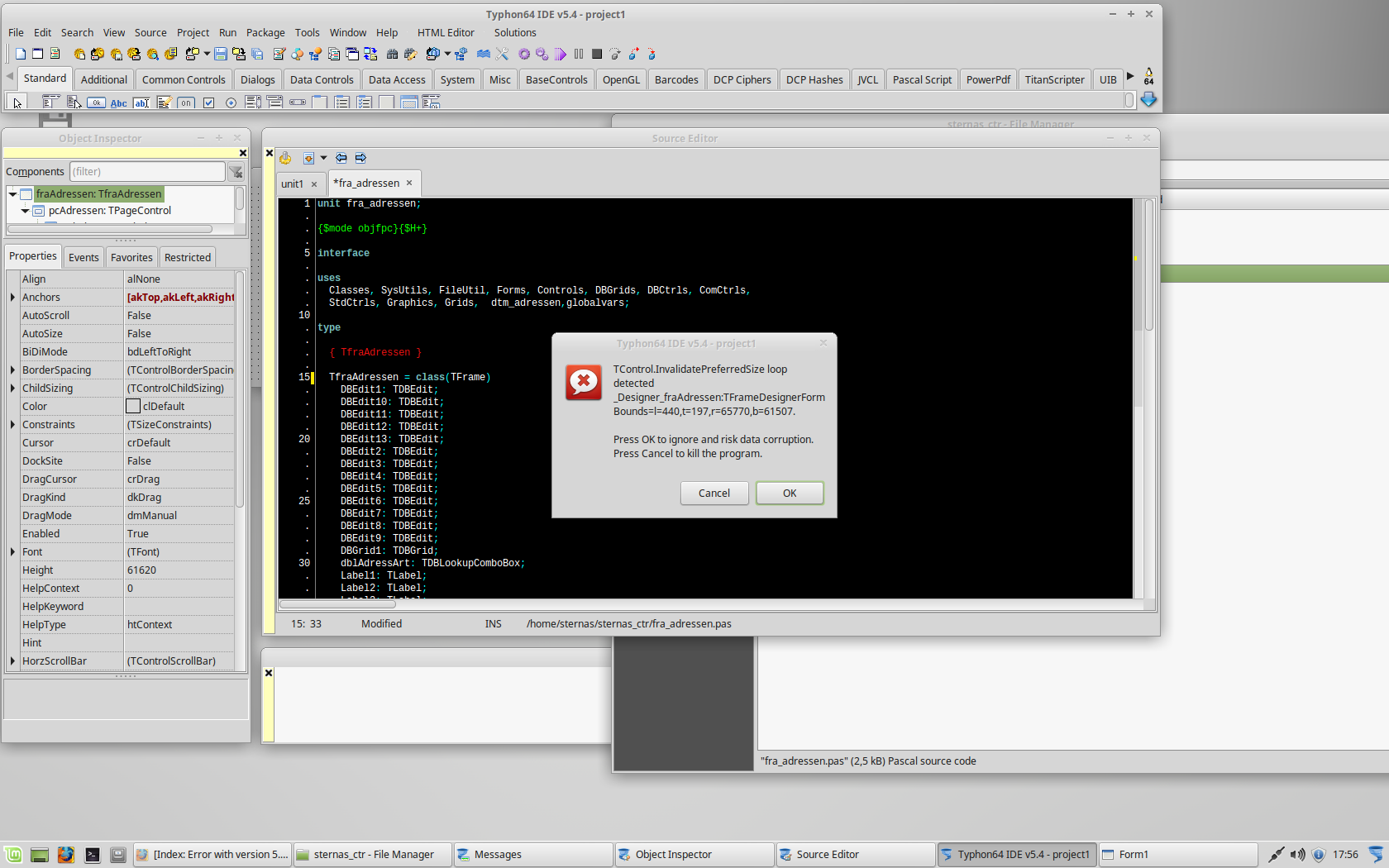Click OK in the error dialog
The image size is (1389, 868).
pyautogui.click(x=790, y=494)
